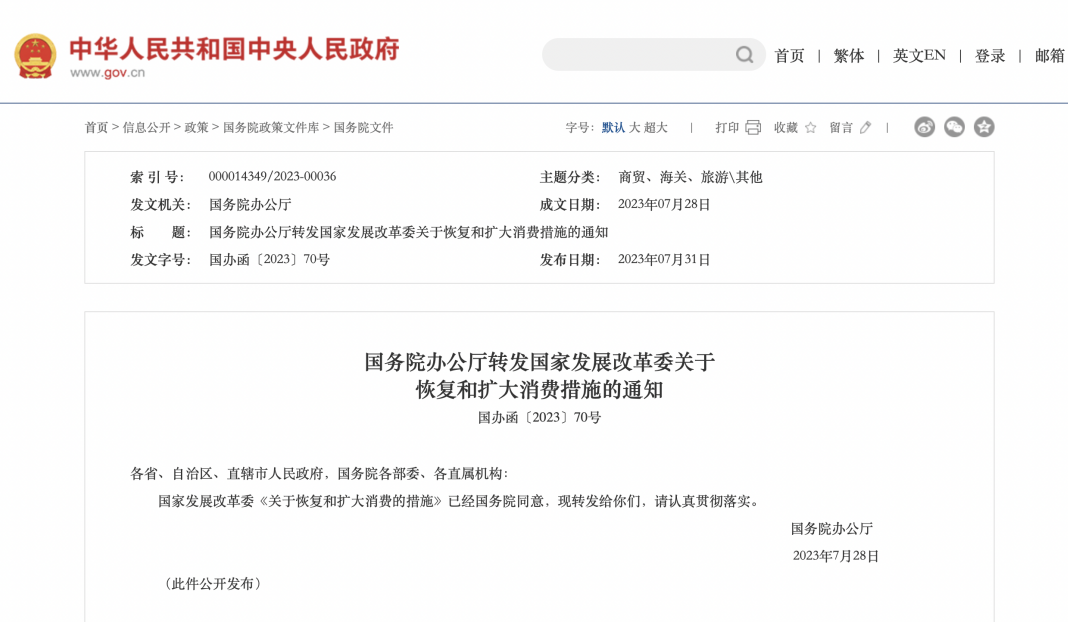Click the 留言 pencil icon
The image size is (1068, 623).
pyautogui.click(x=865, y=127)
